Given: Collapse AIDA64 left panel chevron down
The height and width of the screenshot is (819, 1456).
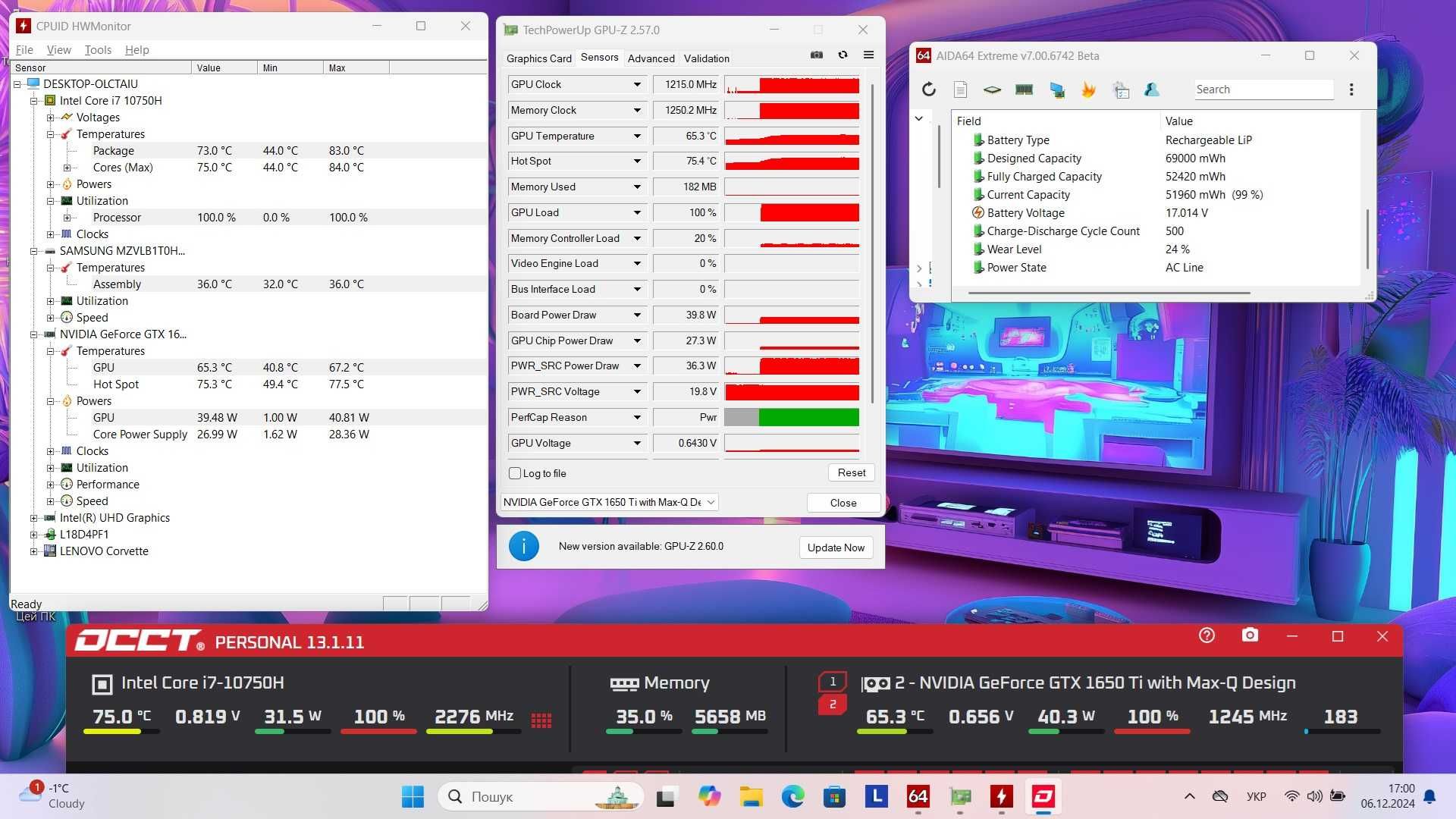Looking at the screenshot, I should tap(918, 118).
